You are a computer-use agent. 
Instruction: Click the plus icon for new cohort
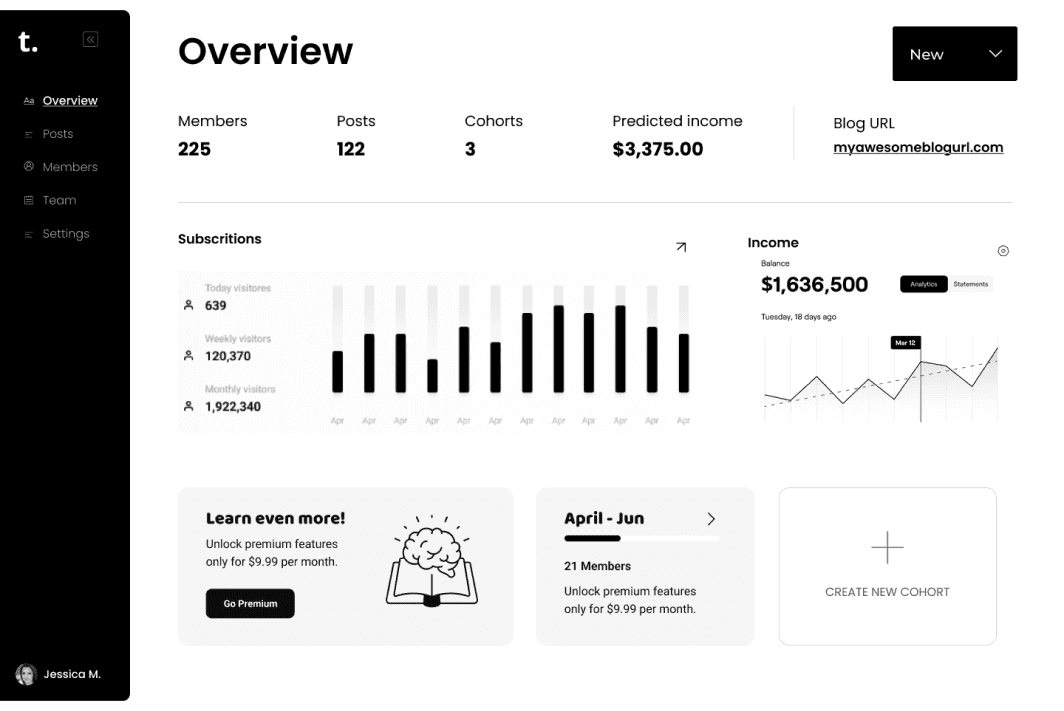[x=887, y=547]
